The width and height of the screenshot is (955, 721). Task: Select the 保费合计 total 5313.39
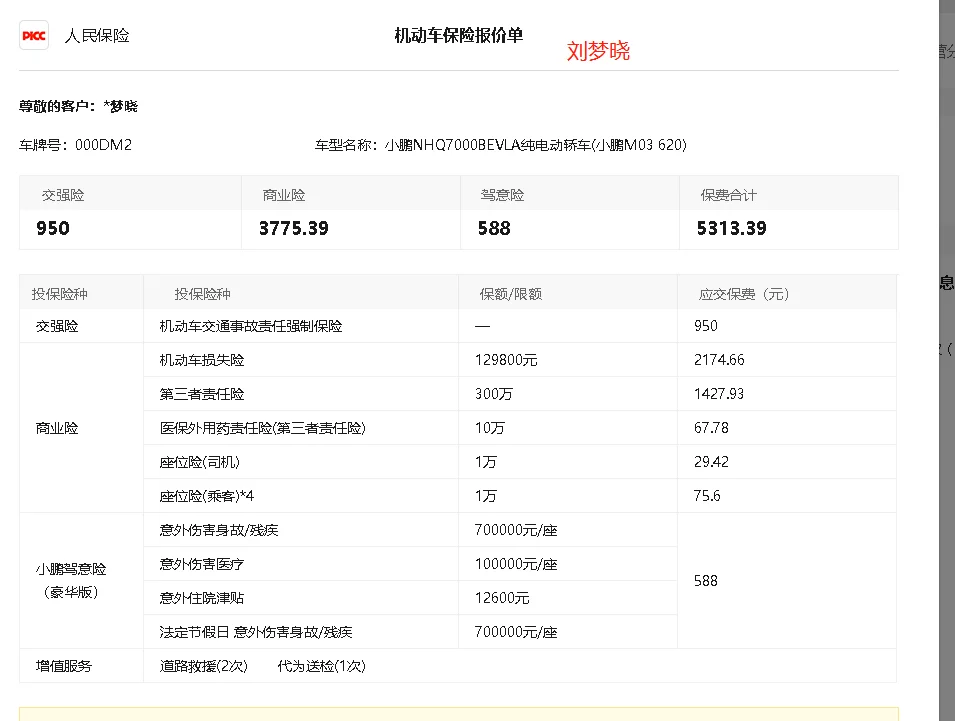pyautogui.click(x=731, y=228)
